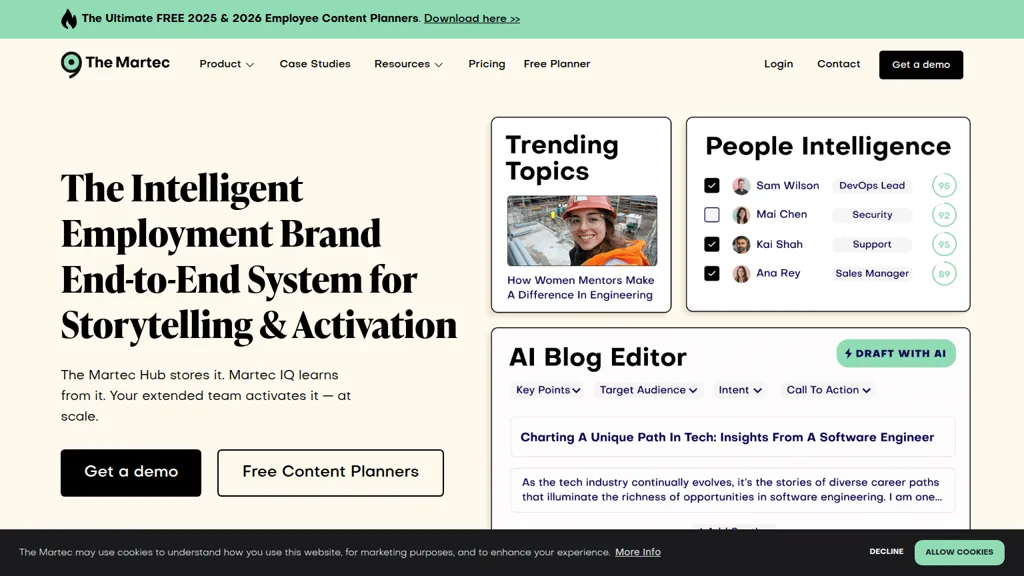Screen dimensions: 1024x576
Task: Uncheck the Sam Wilson checkbox
Action: [x=712, y=185]
